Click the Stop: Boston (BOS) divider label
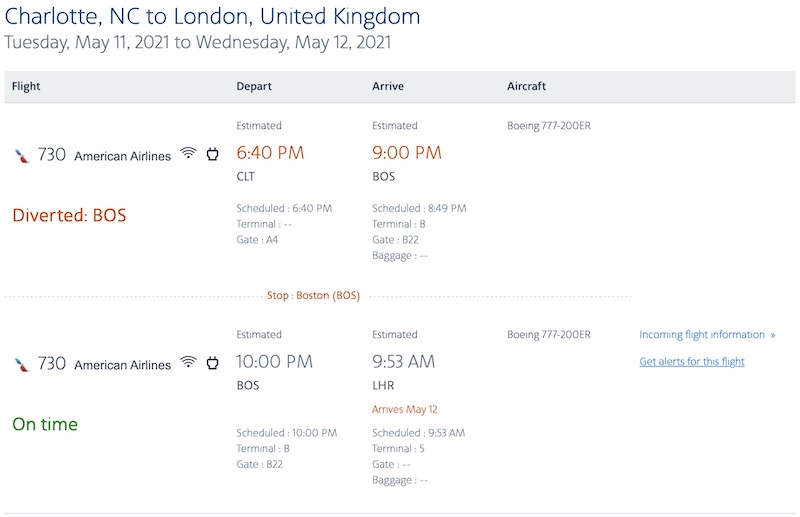Screen dimensions: 800x517 pos(313,296)
